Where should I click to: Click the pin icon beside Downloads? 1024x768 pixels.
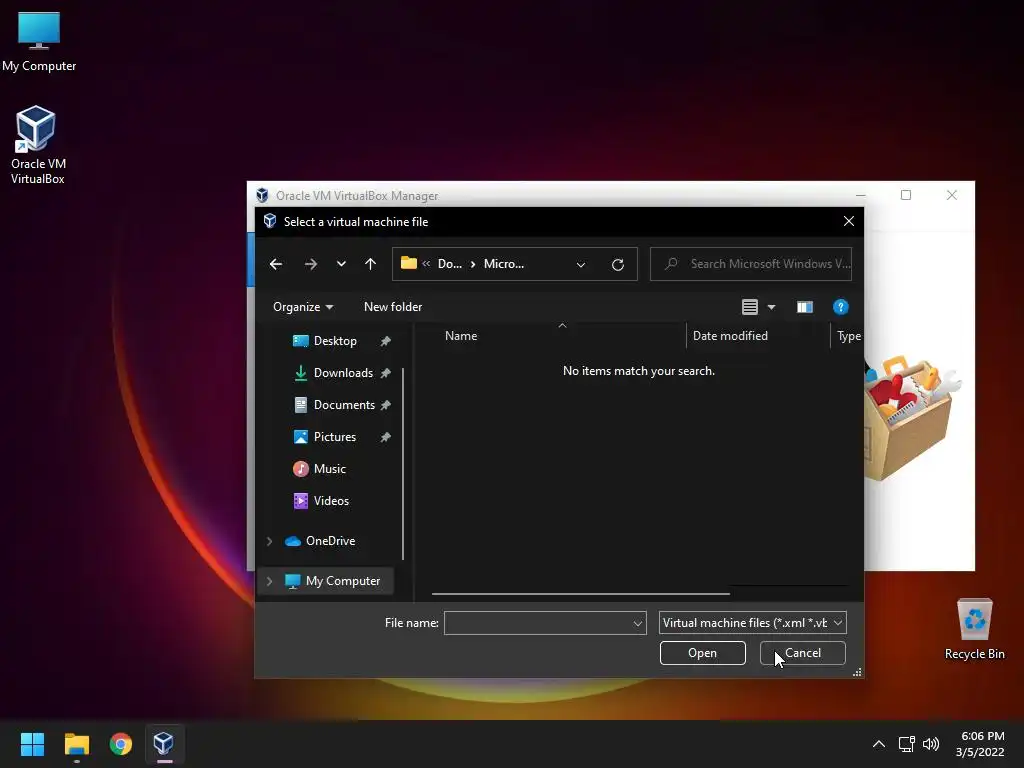click(x=385, y=373)
